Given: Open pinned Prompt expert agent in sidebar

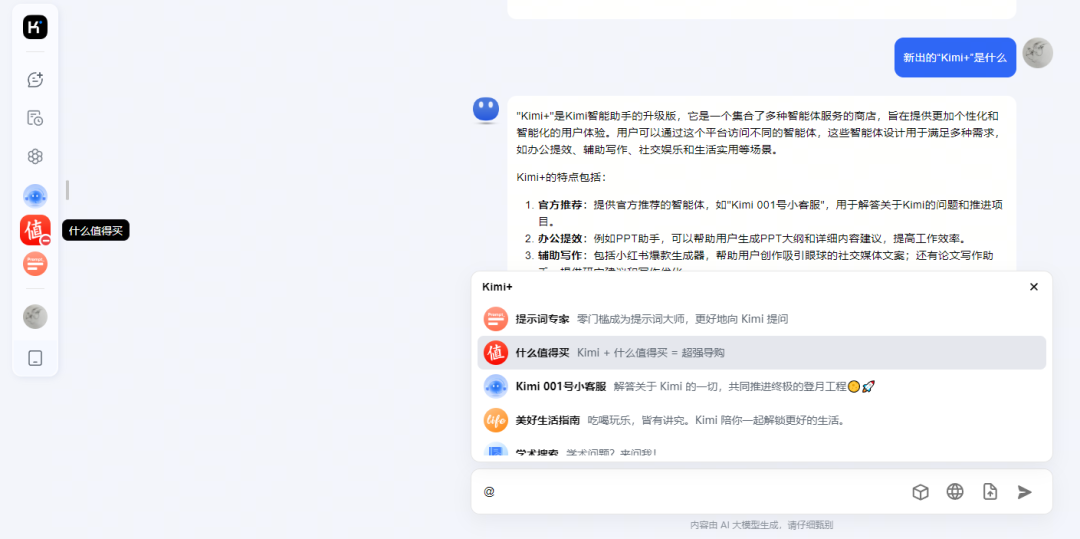Looking at the screenshot, I should [35, 264].
